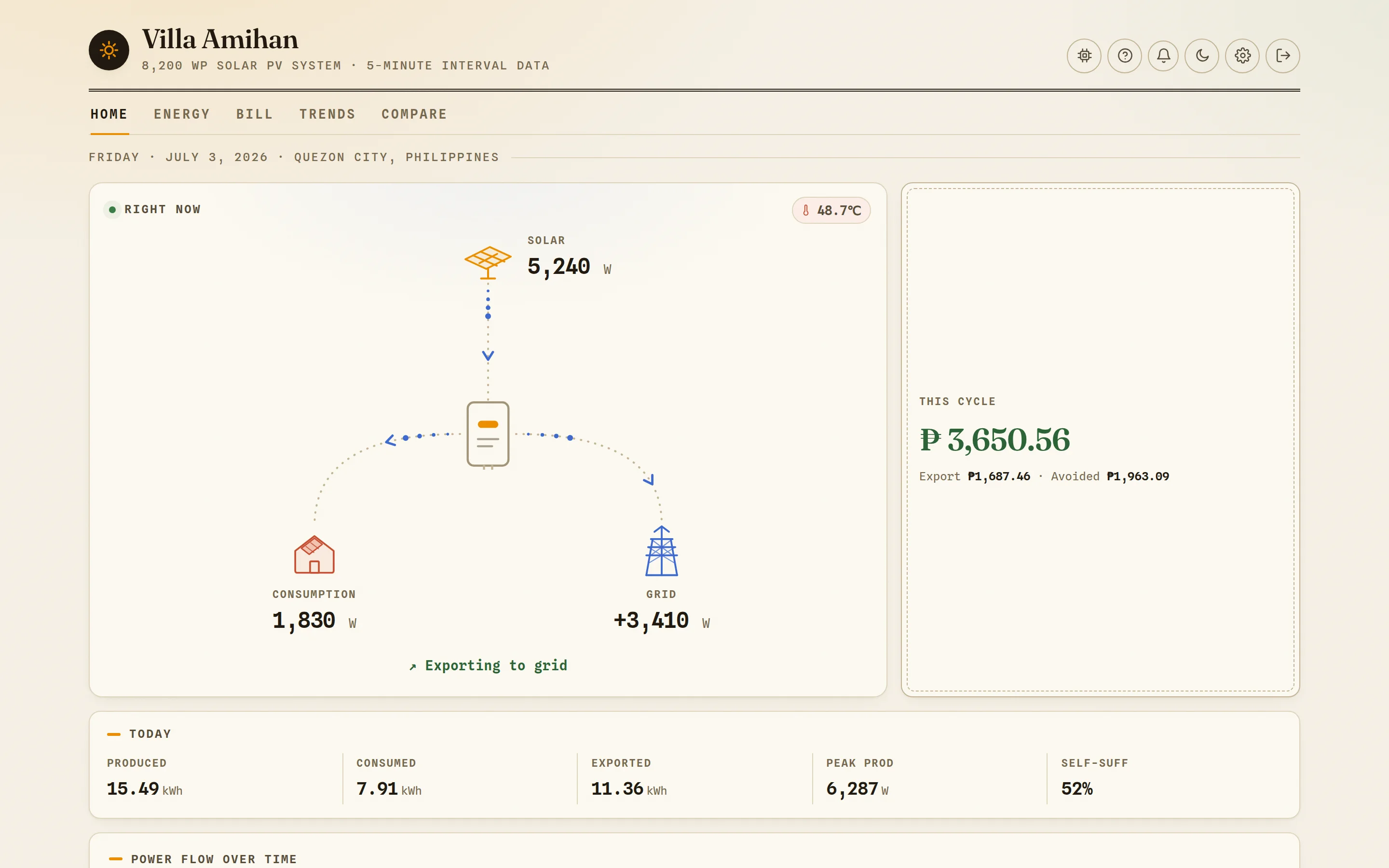Click the Friday July 3, 2026 date line
Viewport: 1389px width, 868px height.
pos(294,157)
